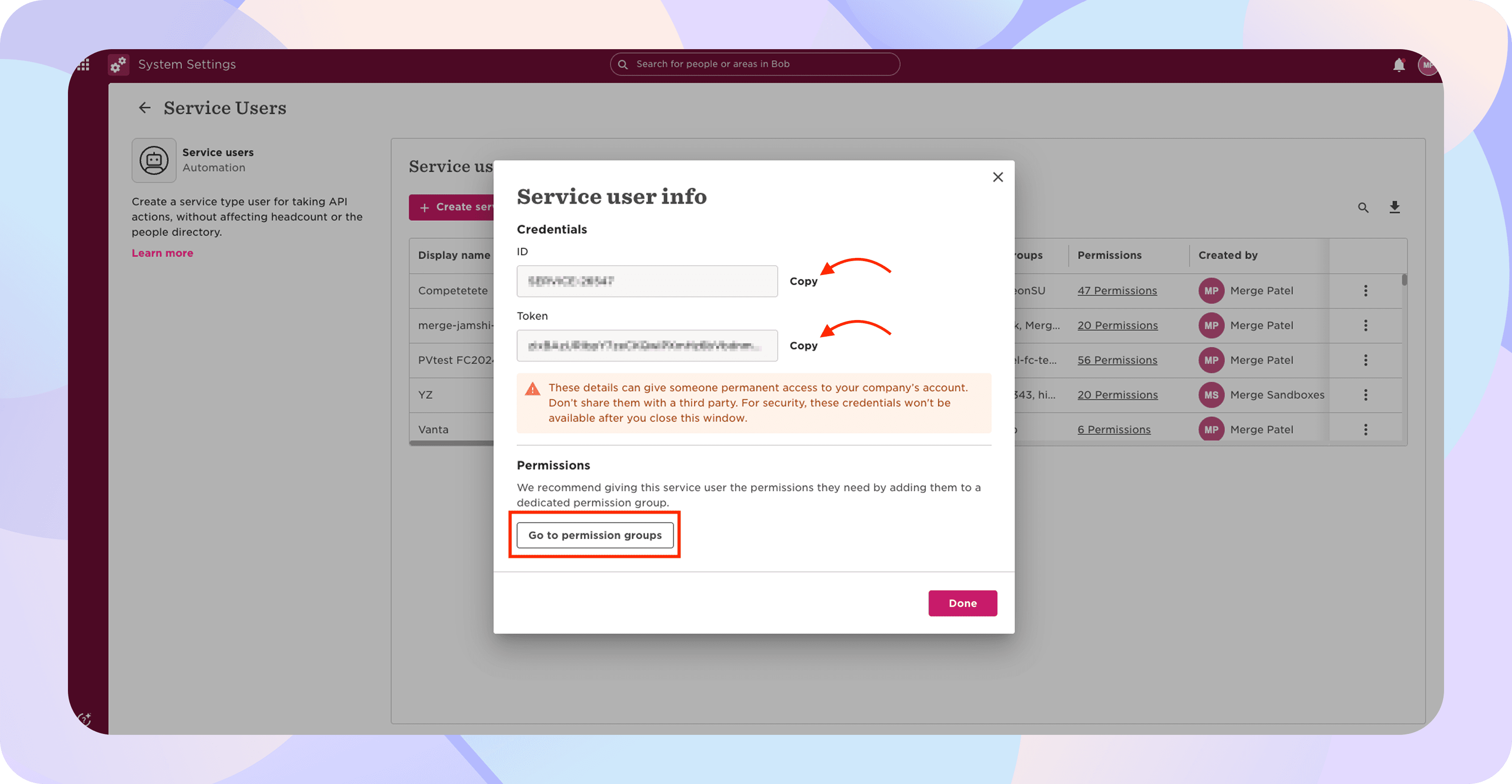The image size is (1512, 784).
Task: Go back with the Service Users arrow
Action: pyautogui.click(x=144, y=108)
